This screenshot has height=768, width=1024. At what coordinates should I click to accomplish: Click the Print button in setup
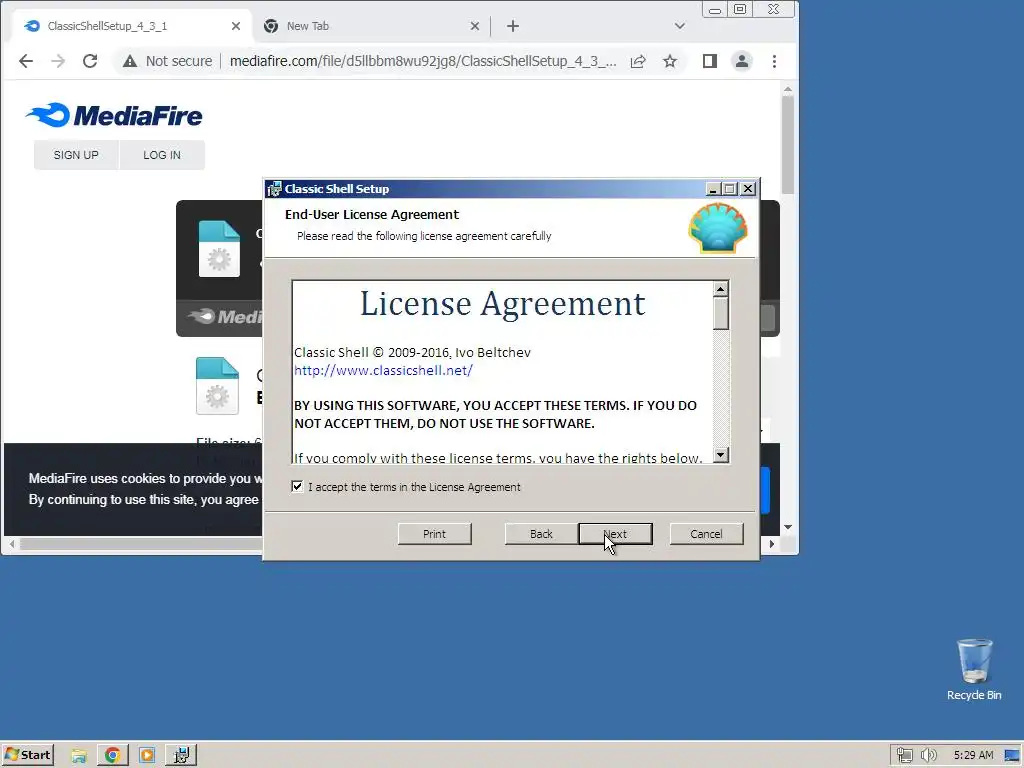click(x=434, y=534)
